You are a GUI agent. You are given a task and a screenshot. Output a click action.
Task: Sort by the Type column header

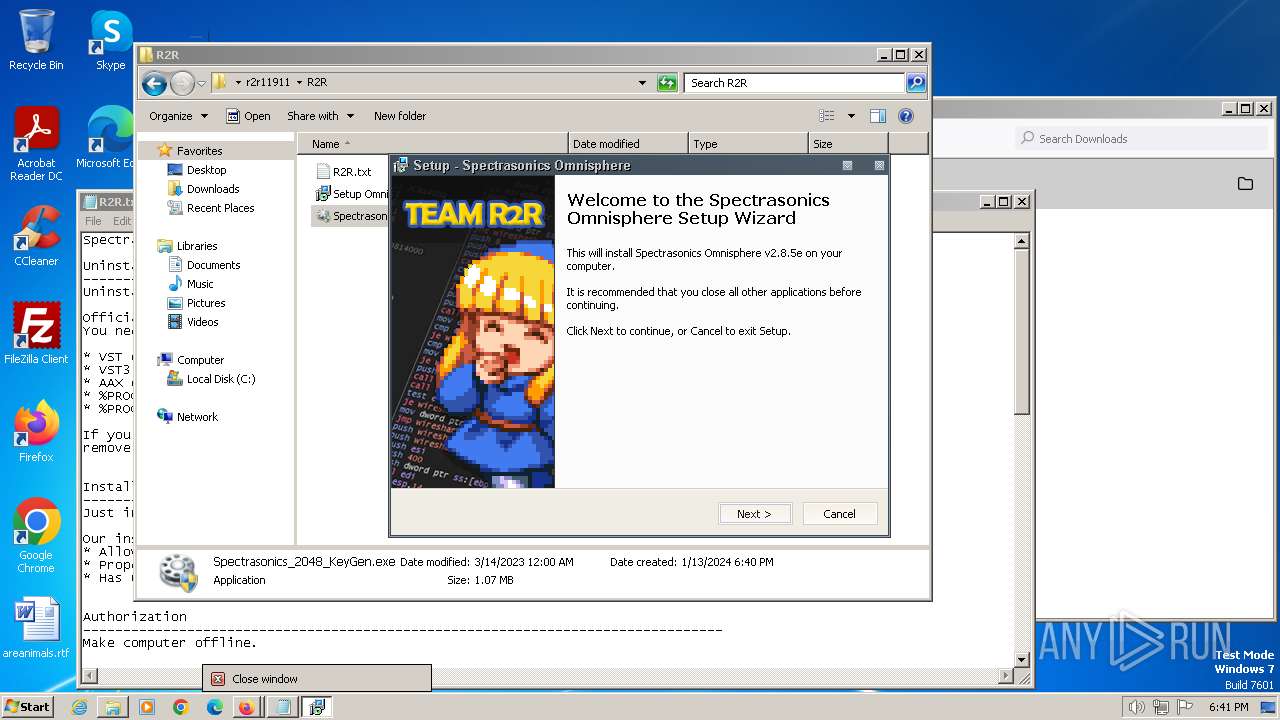(x=747, y=144)
